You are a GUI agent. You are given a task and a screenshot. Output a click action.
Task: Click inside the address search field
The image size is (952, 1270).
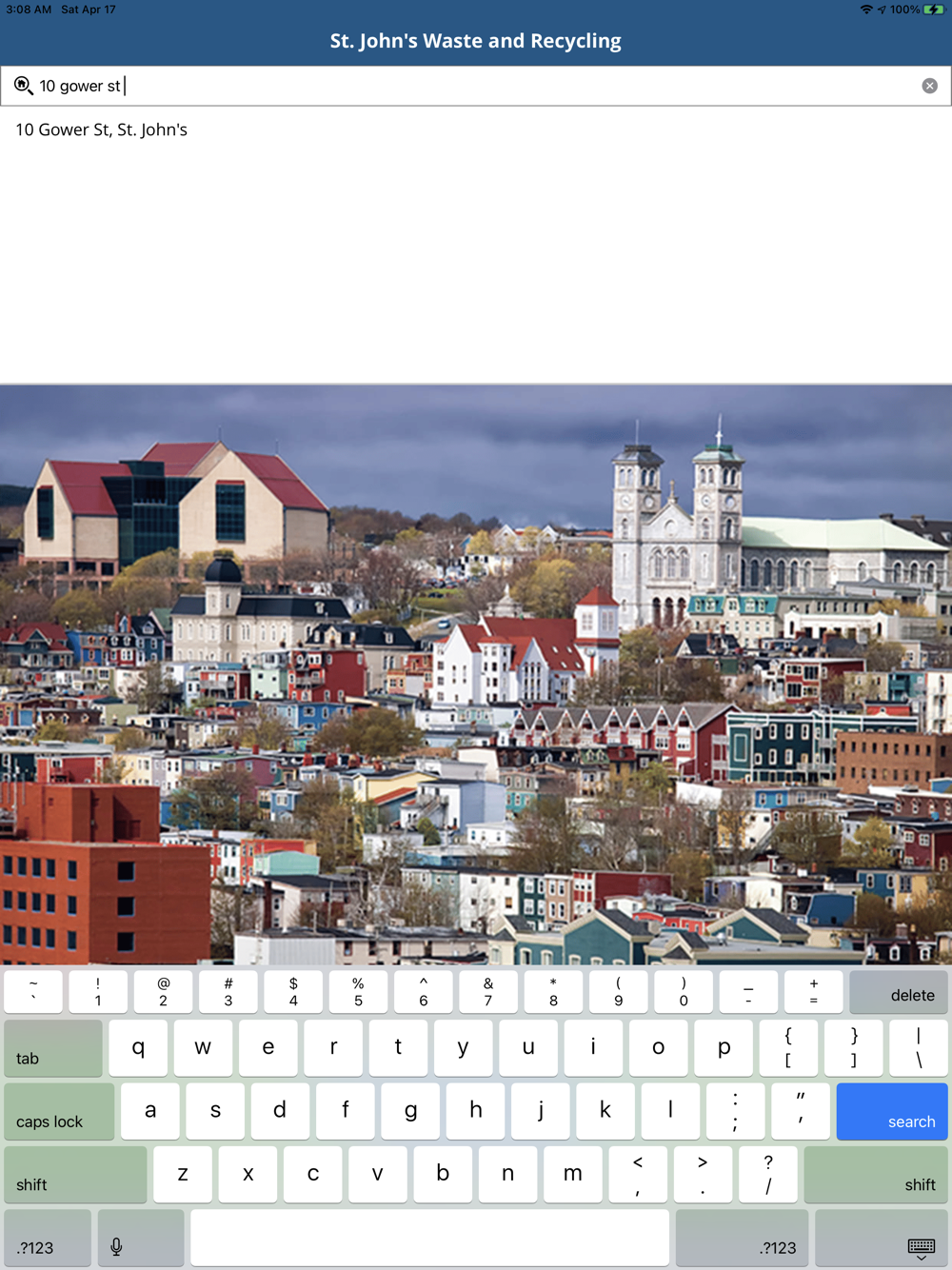point(476,86)
